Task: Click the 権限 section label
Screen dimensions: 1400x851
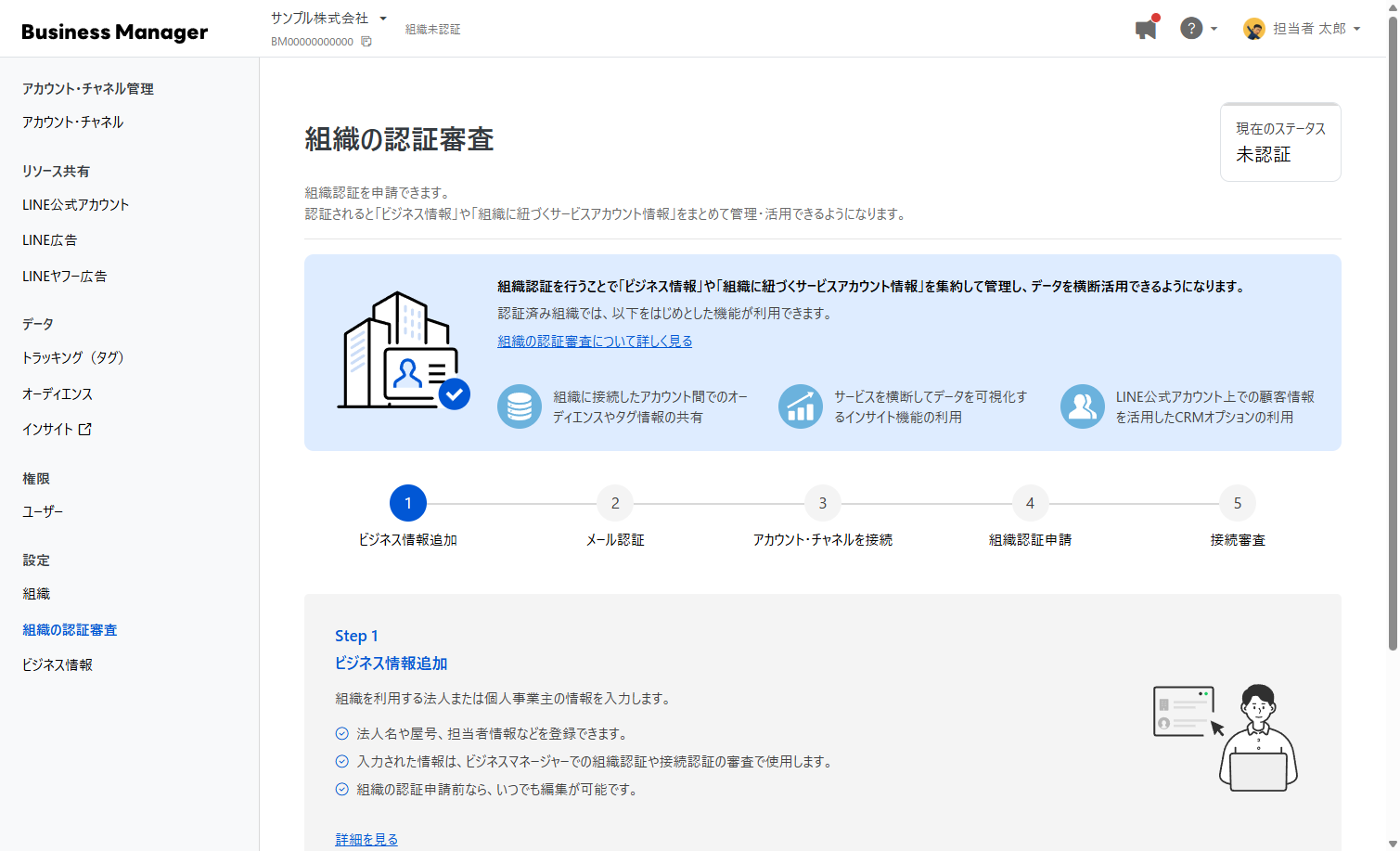Action: [36, 479]
